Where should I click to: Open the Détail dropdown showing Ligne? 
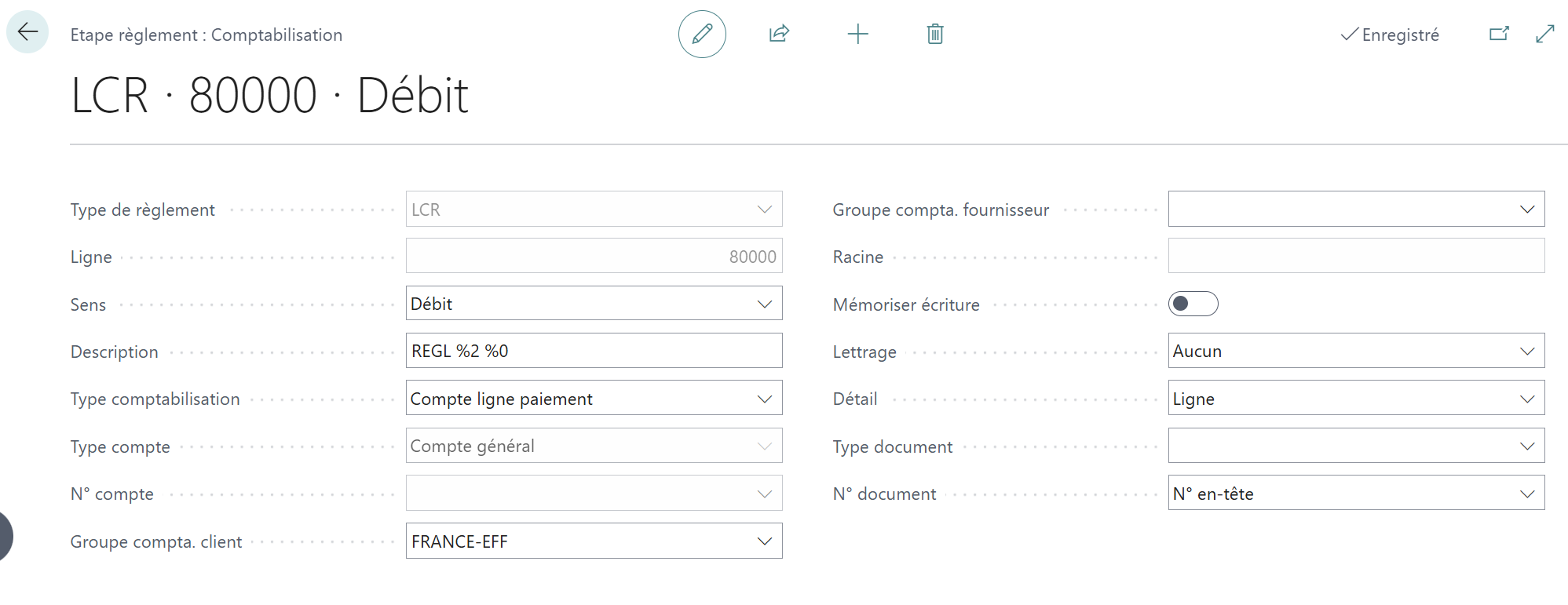coord(1355,399)
